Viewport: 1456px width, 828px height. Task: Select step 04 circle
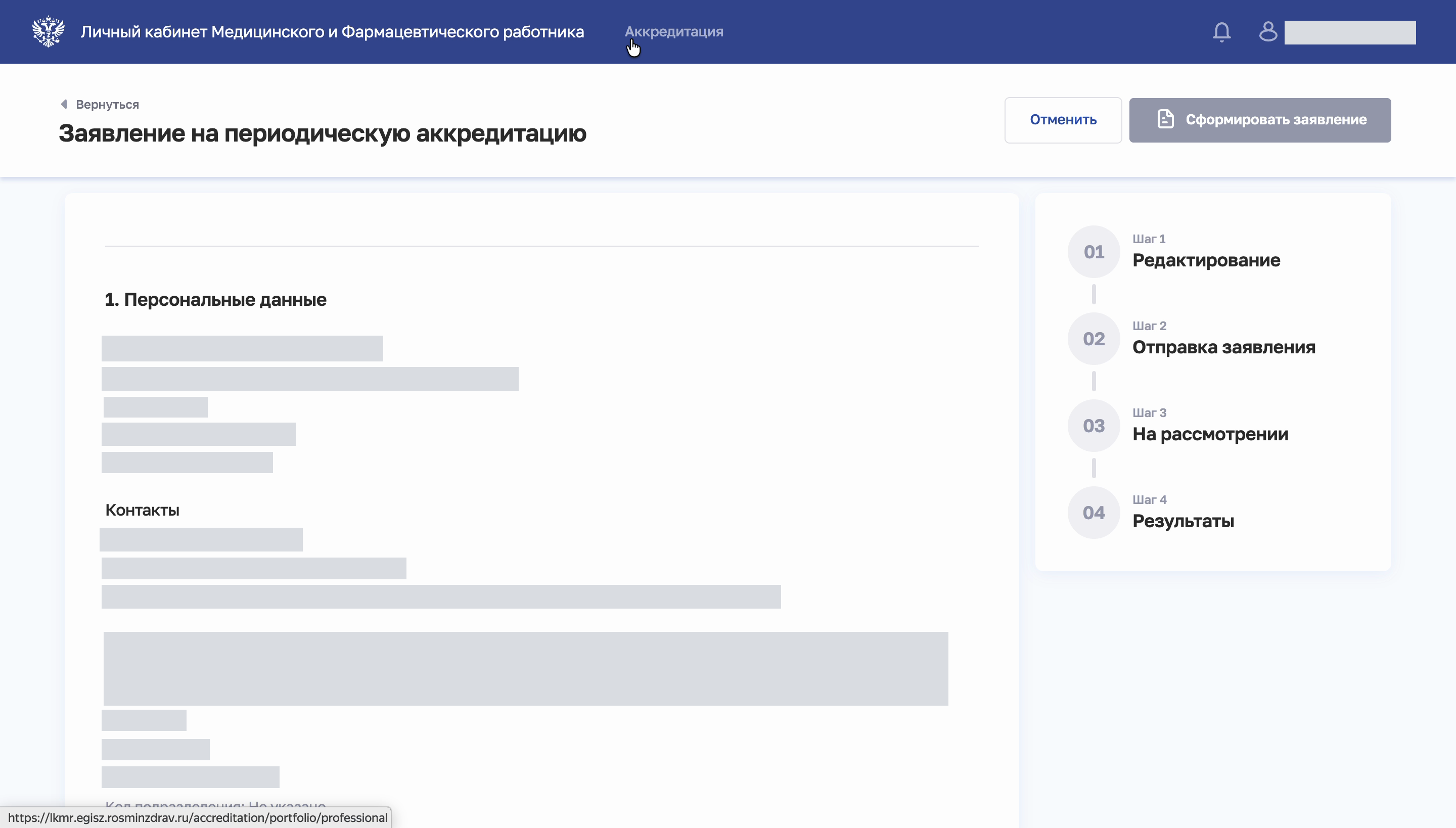1094,513
